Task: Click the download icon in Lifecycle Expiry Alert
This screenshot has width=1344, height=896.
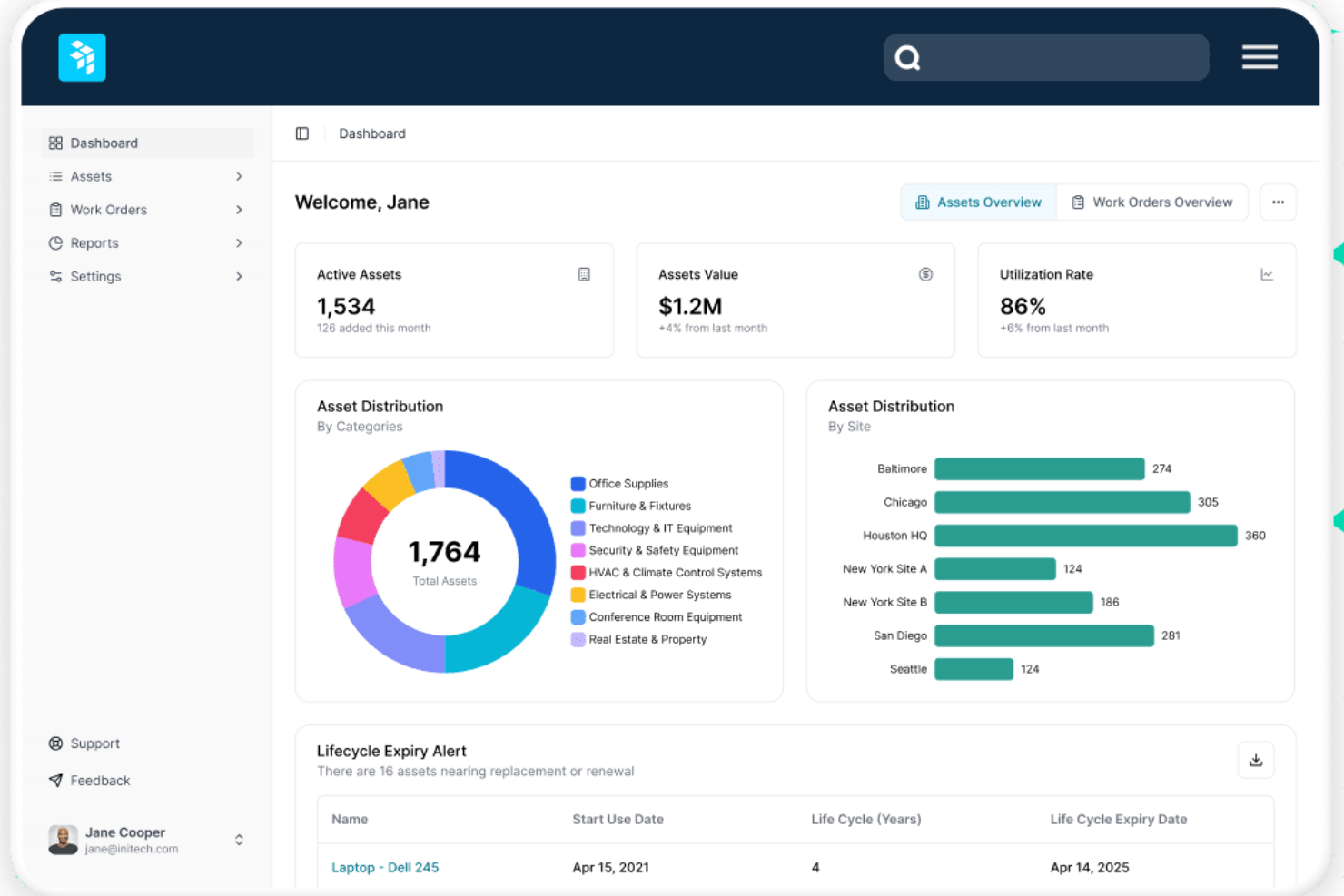Action: point(1256,760)
